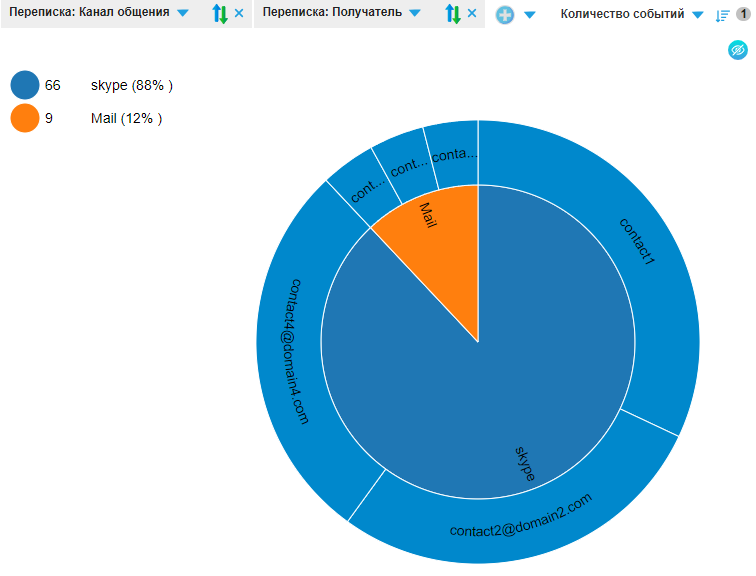Open the Количество событий dropdown

[698, 15]
